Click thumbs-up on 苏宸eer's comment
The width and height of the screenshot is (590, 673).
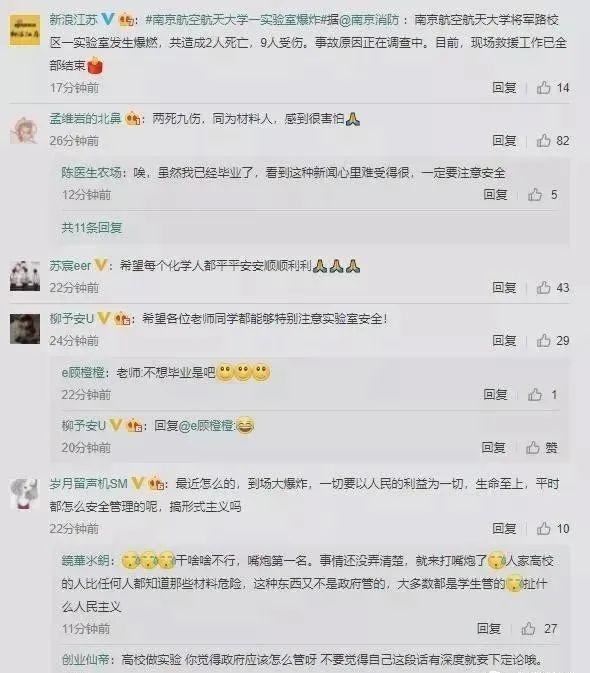(543, 287)
